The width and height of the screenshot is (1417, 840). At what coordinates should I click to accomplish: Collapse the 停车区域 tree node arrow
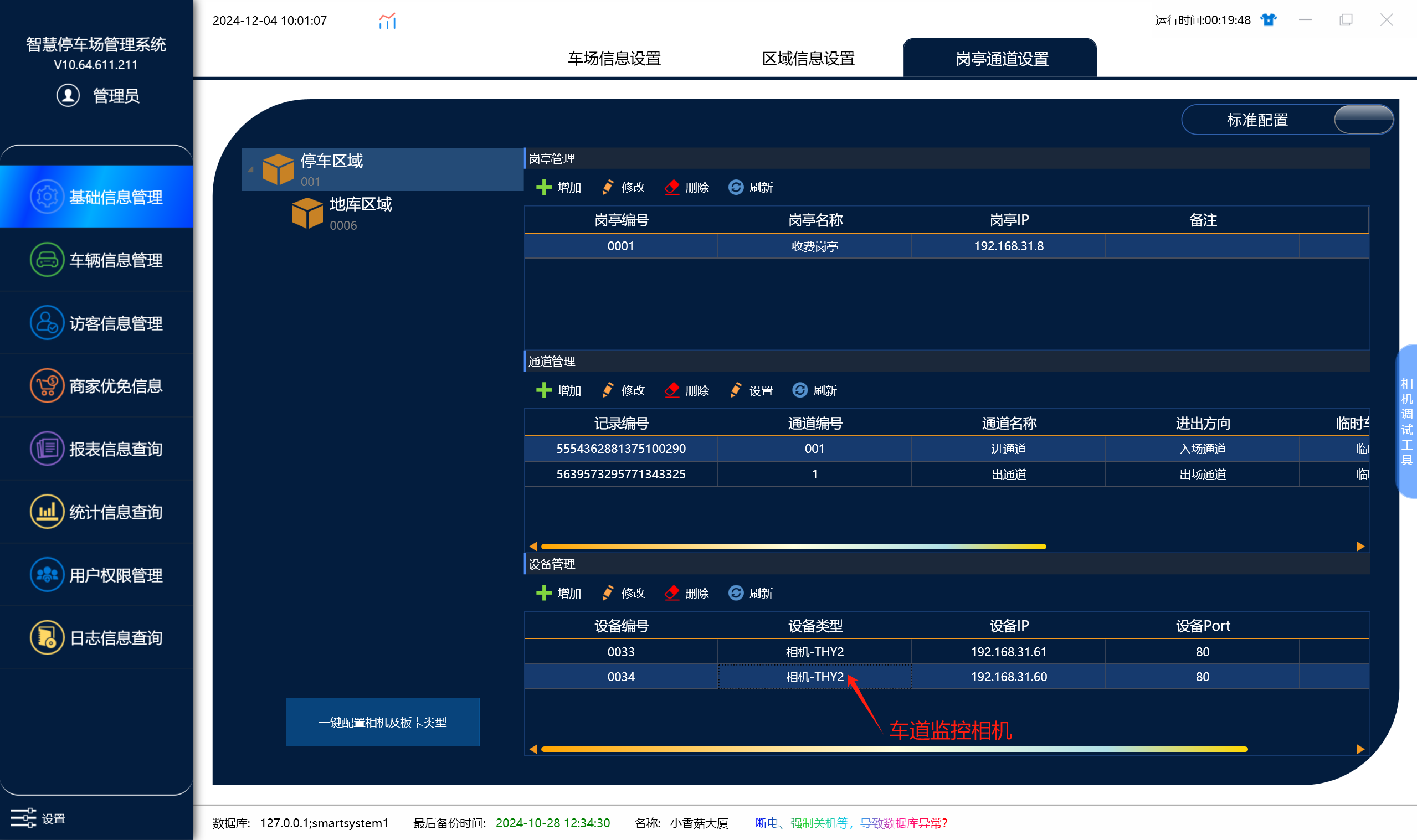click(x=250, y=169)
